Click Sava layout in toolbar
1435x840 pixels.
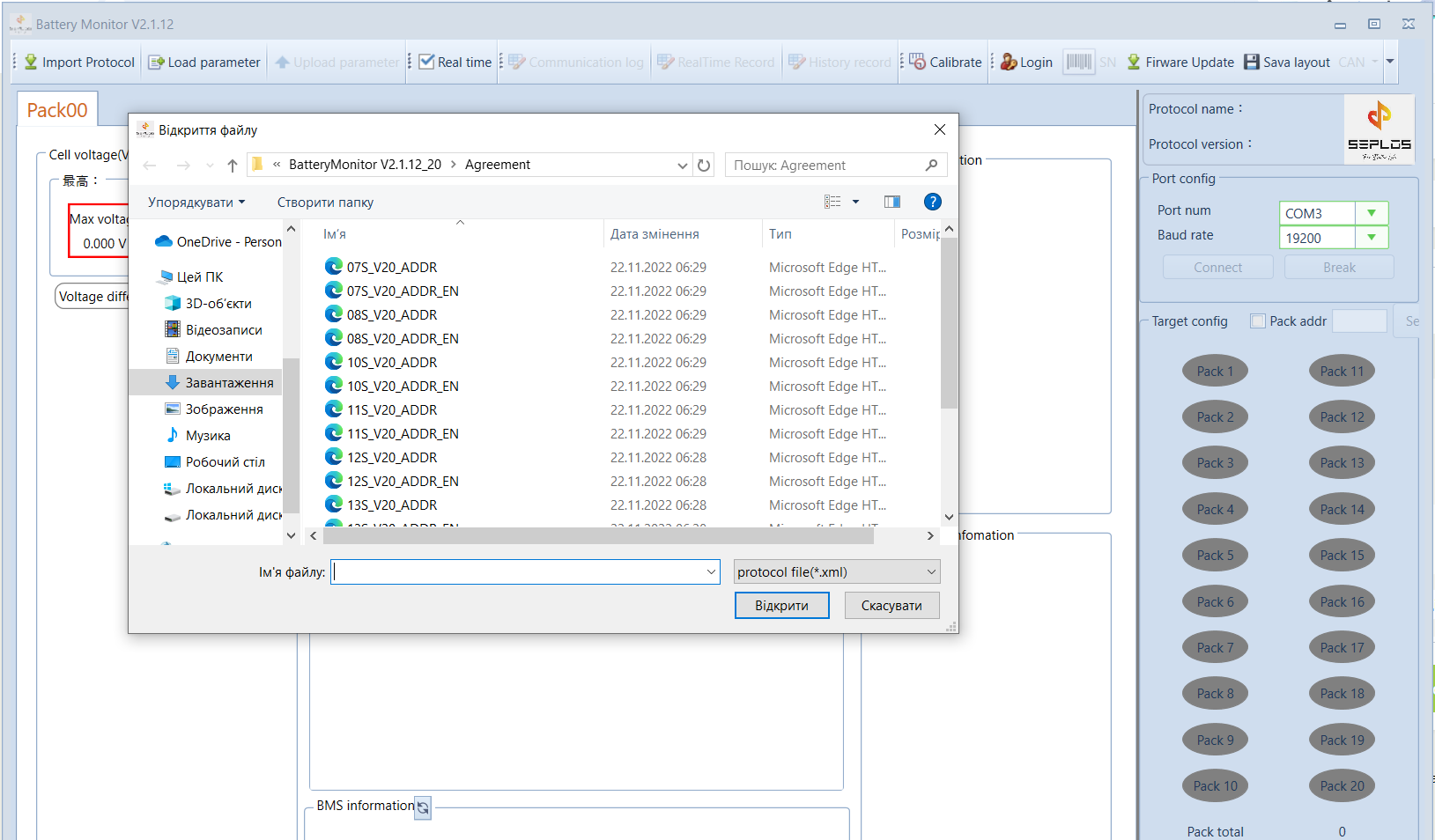1287,62
